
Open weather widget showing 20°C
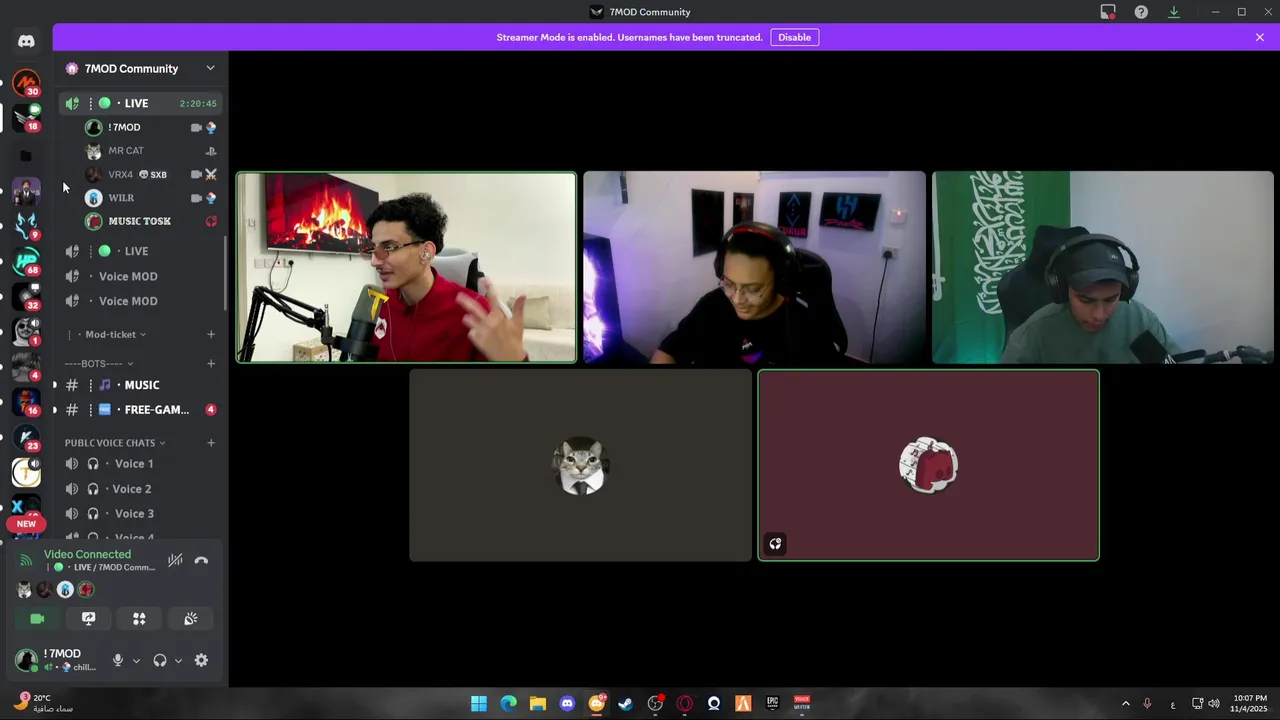click(x=45, y=703)
